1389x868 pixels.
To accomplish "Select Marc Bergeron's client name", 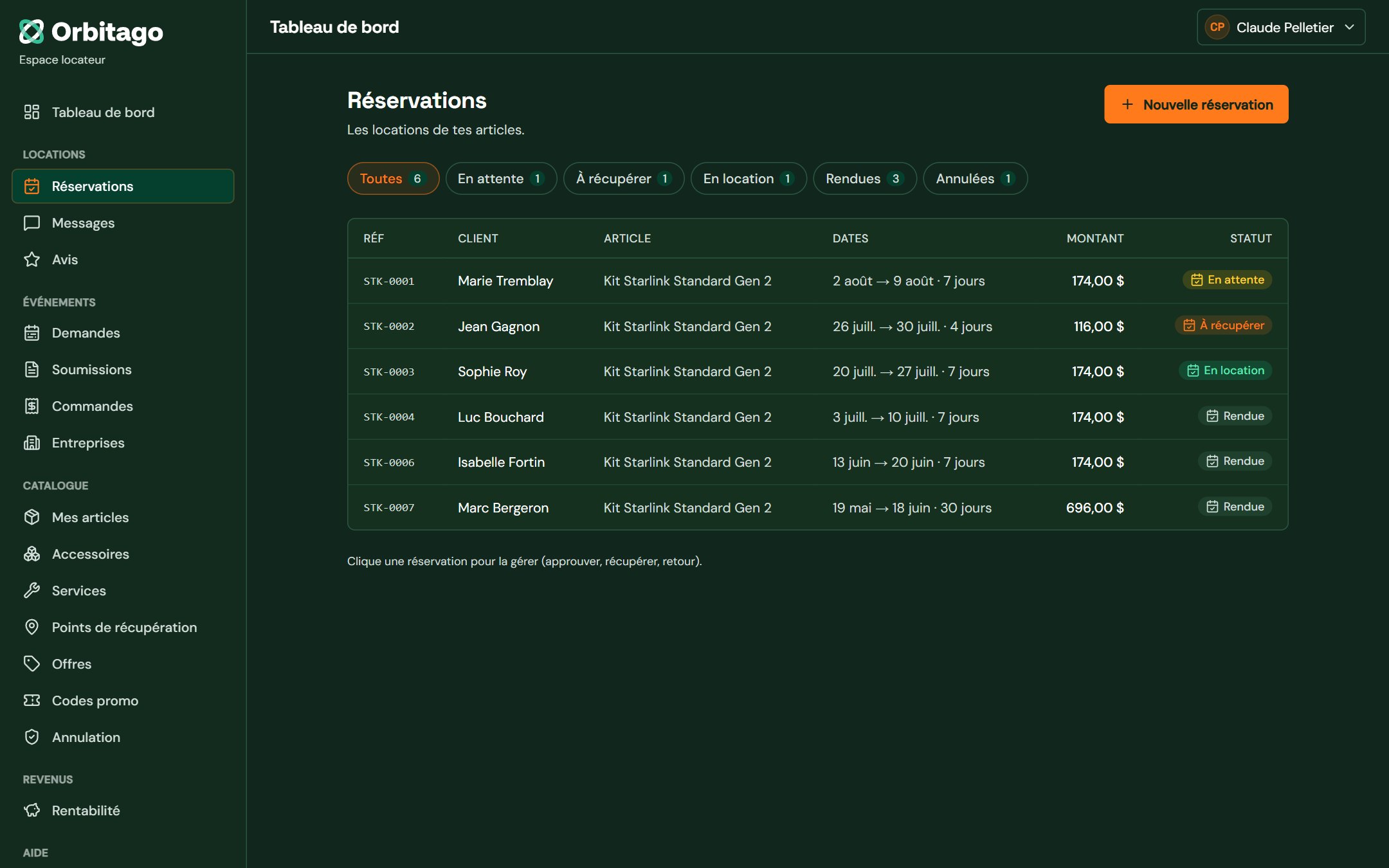I will [503, 508].
